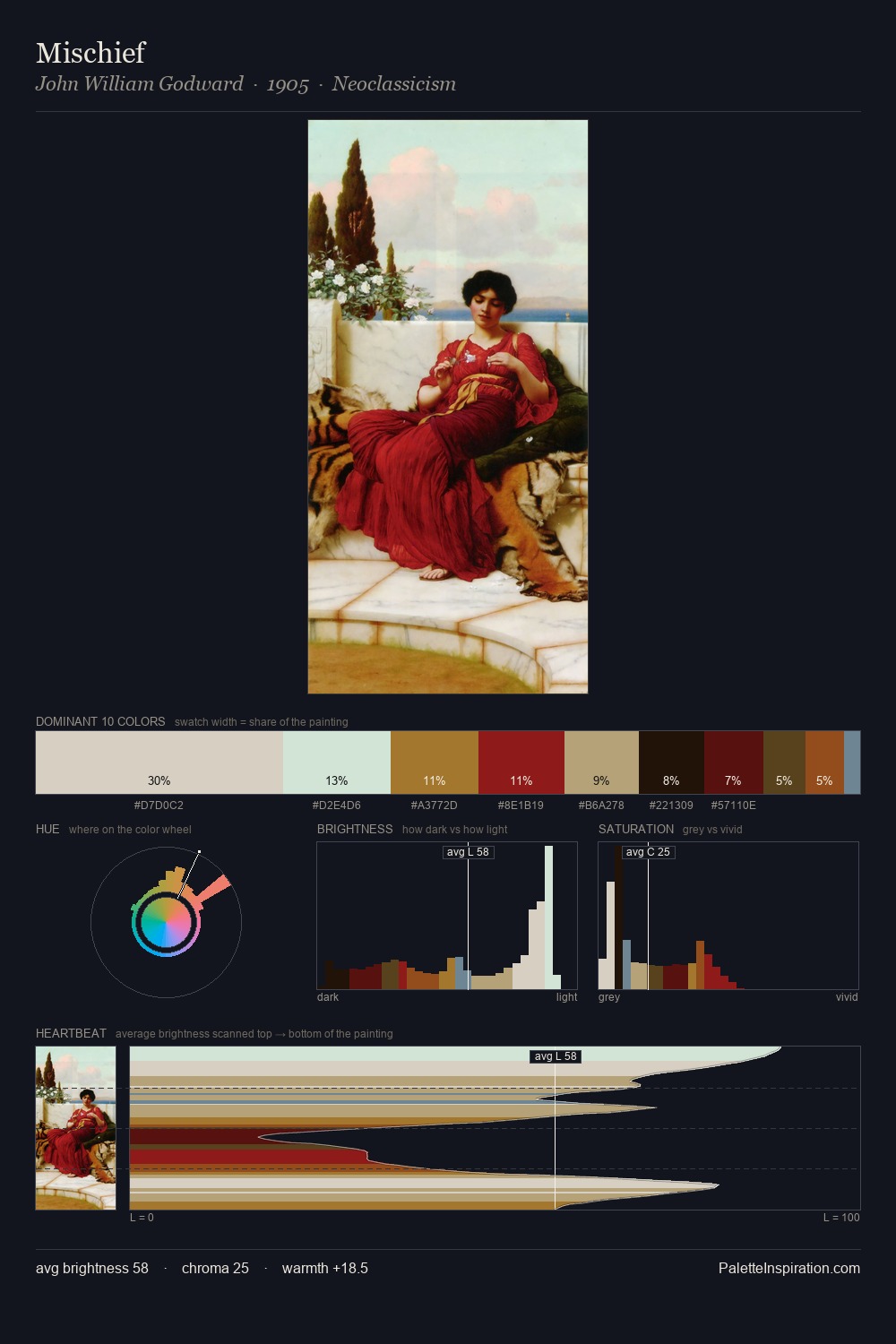Click the 'BRIGHTNESS' section heading
896x1344 pixels.
(x=355, y=829)
